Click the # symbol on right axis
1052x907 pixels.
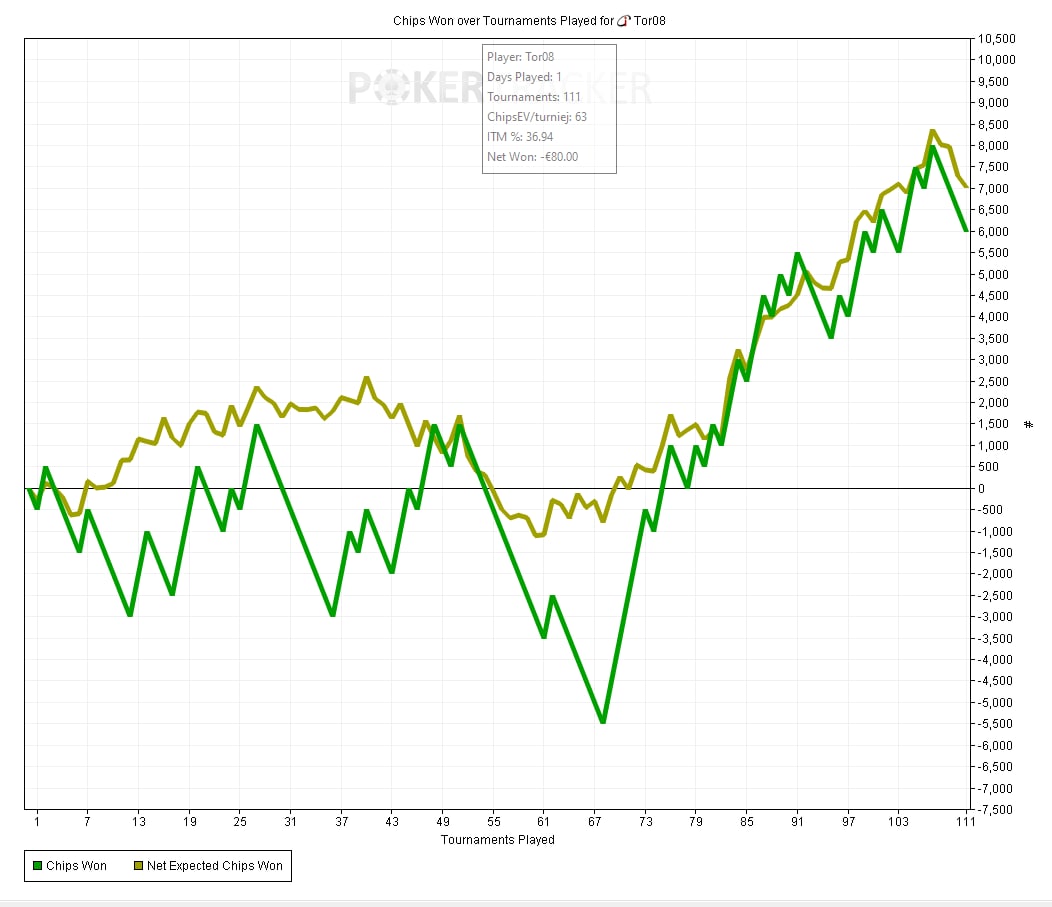tap(1029, 425)
